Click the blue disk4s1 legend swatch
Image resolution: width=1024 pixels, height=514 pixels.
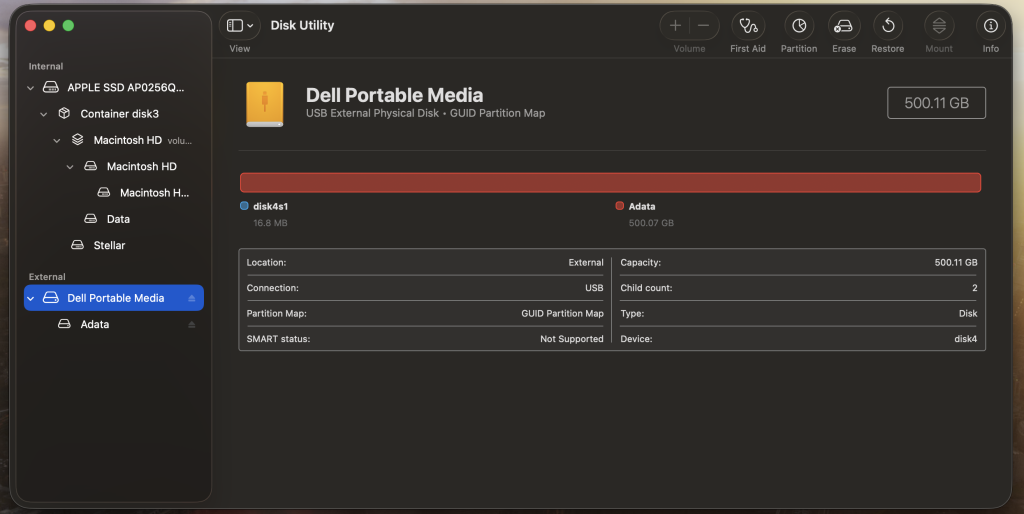point(244,206)
